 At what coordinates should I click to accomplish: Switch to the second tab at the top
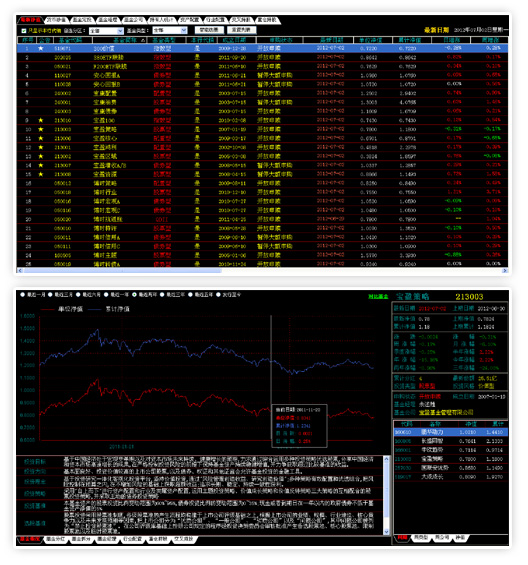[57, 20]
